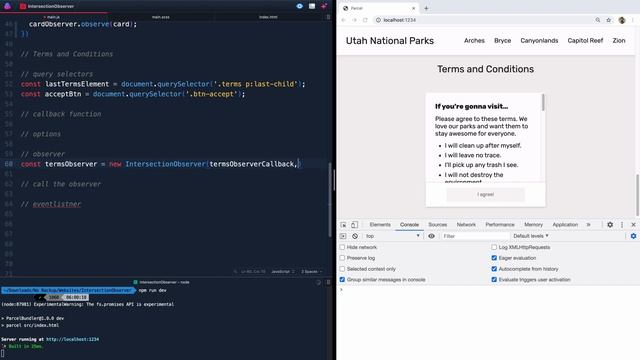The height and width of the screenshot is (360, 640).
Task: Select the Console tab in DevTools
Action: [x=409, y=225]
